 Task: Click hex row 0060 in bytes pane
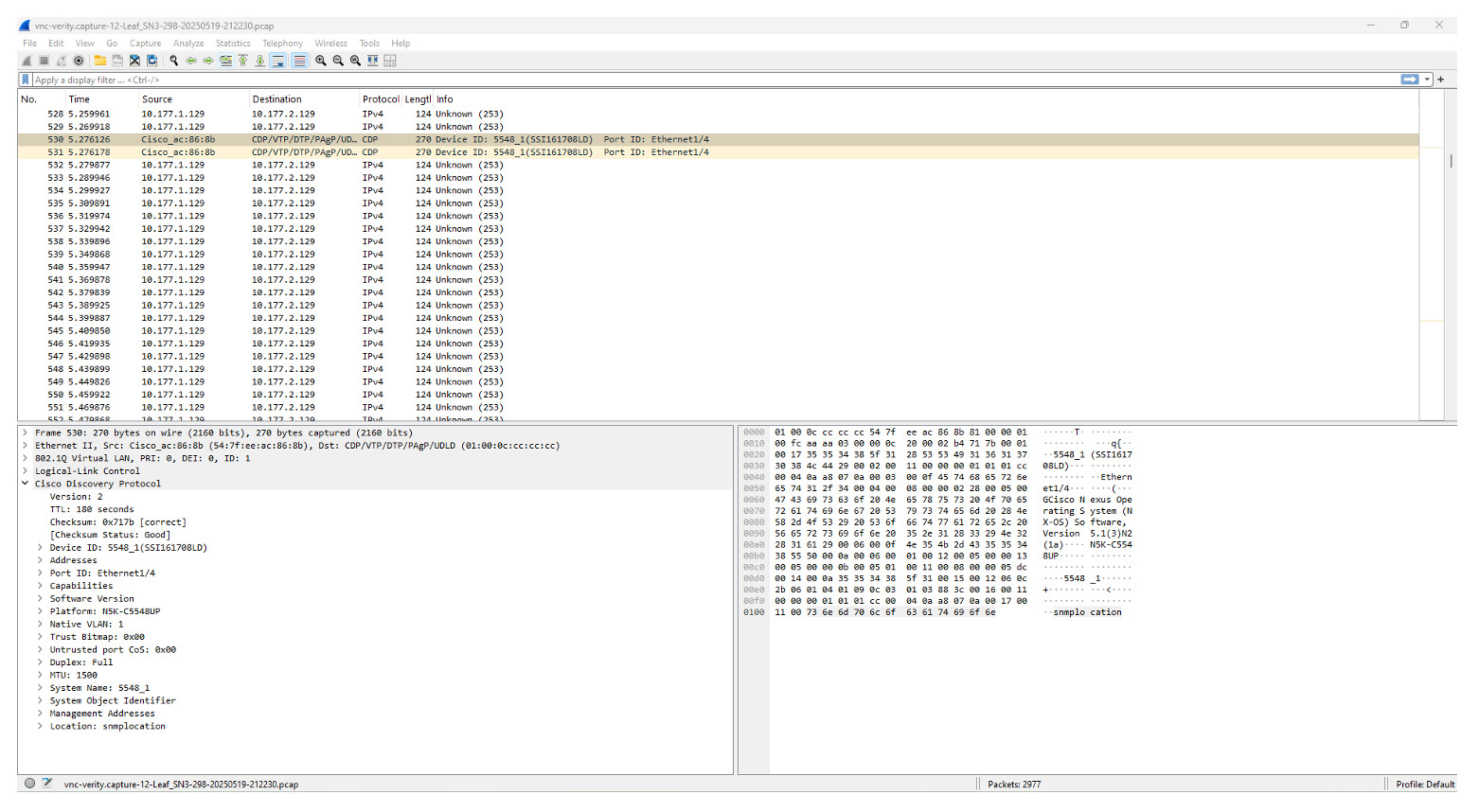(937, 500)
